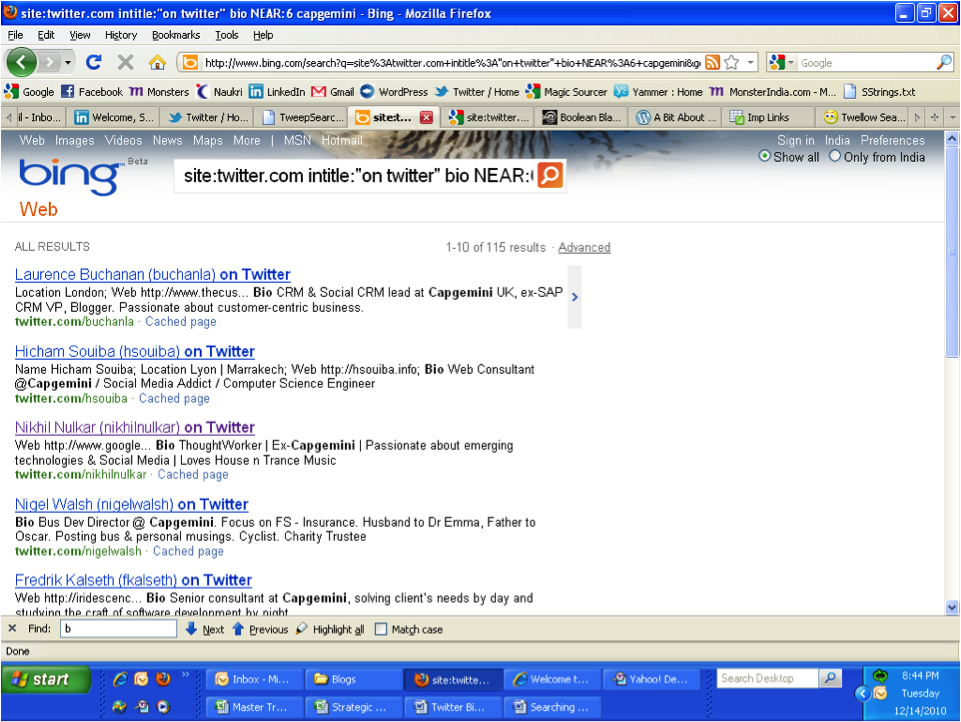Click the Stop loading X icon
The width and height of the screenshot is (961, 722).
(126, 62)
